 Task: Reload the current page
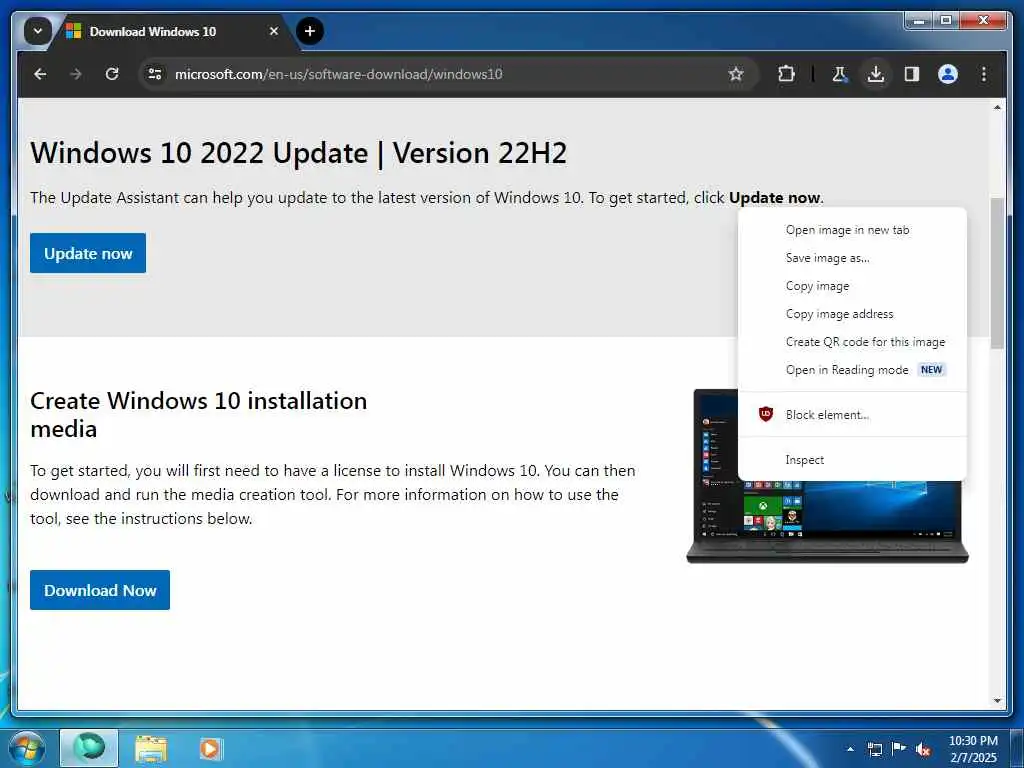(112, 74)
